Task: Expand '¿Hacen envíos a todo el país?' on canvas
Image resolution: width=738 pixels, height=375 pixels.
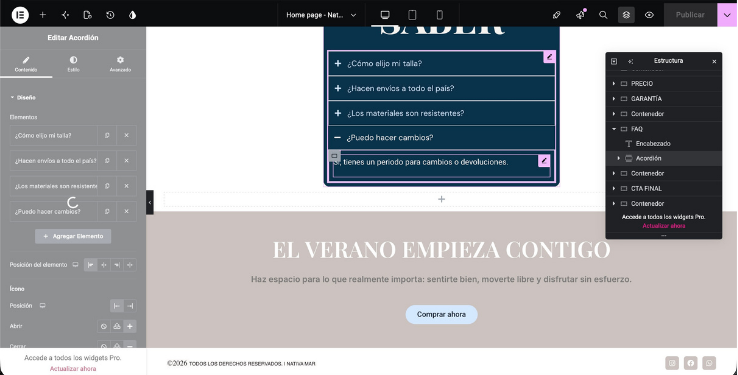Action: [441, 88]
